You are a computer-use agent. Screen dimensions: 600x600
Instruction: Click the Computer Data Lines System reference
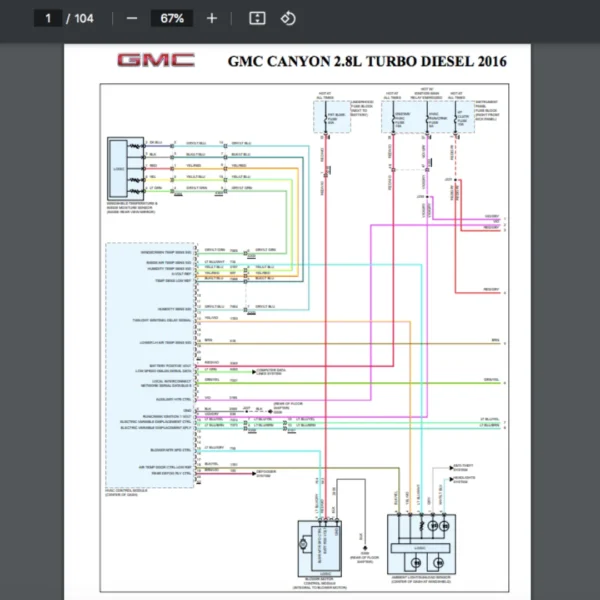(x=270, y=370)
